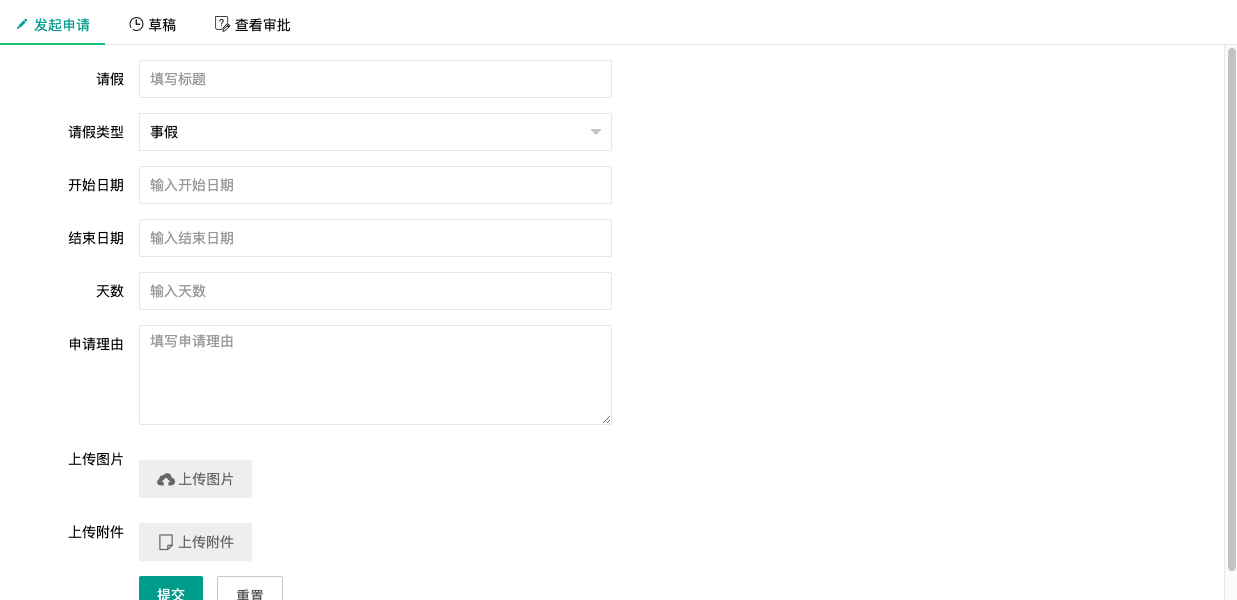Viewport: 1237px width, 600px height.
Task: Click the 输入开始日期 field
Action: click(375, 185)
